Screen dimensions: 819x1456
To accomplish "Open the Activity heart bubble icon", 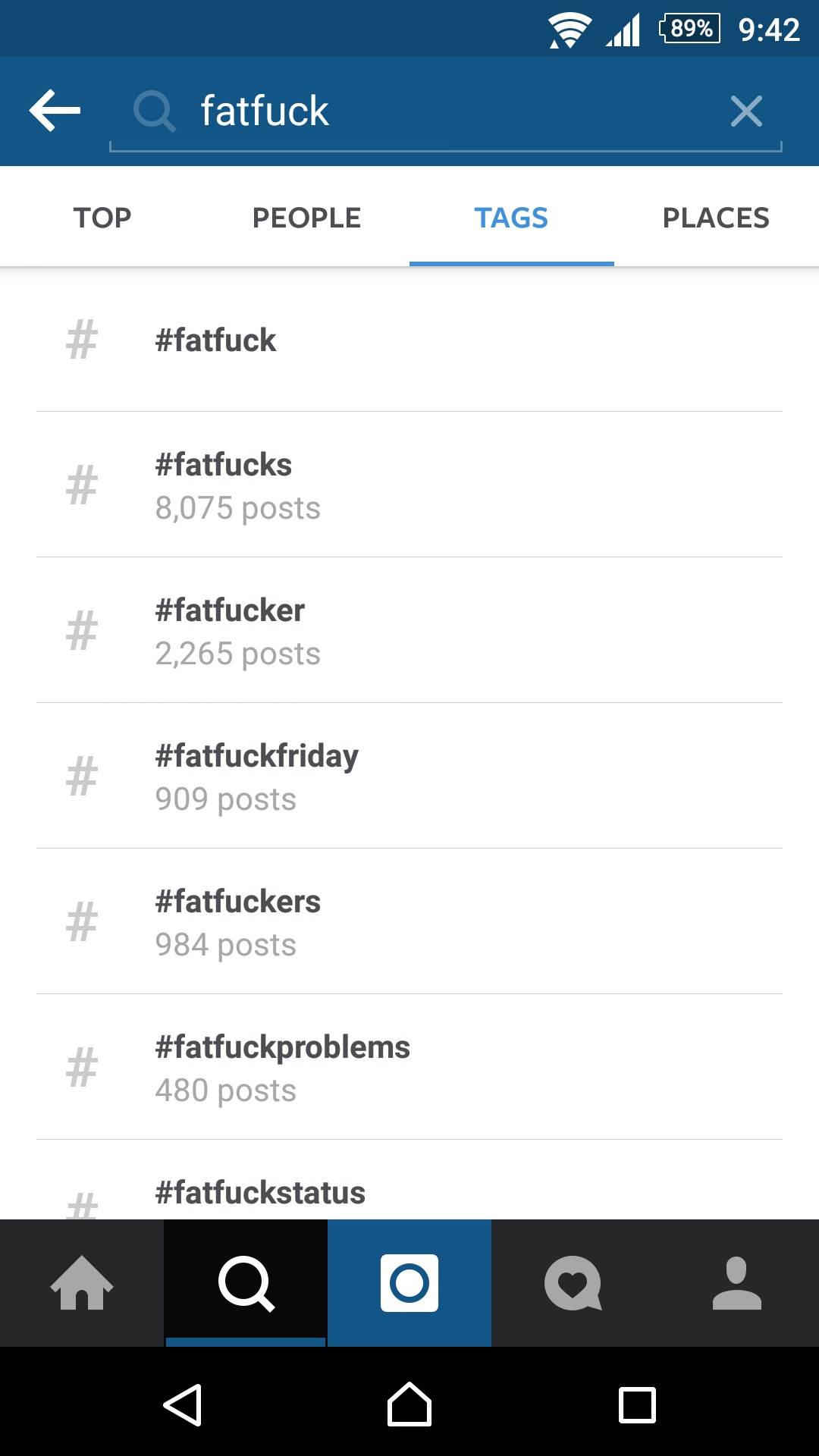I will pos(573,1283).
